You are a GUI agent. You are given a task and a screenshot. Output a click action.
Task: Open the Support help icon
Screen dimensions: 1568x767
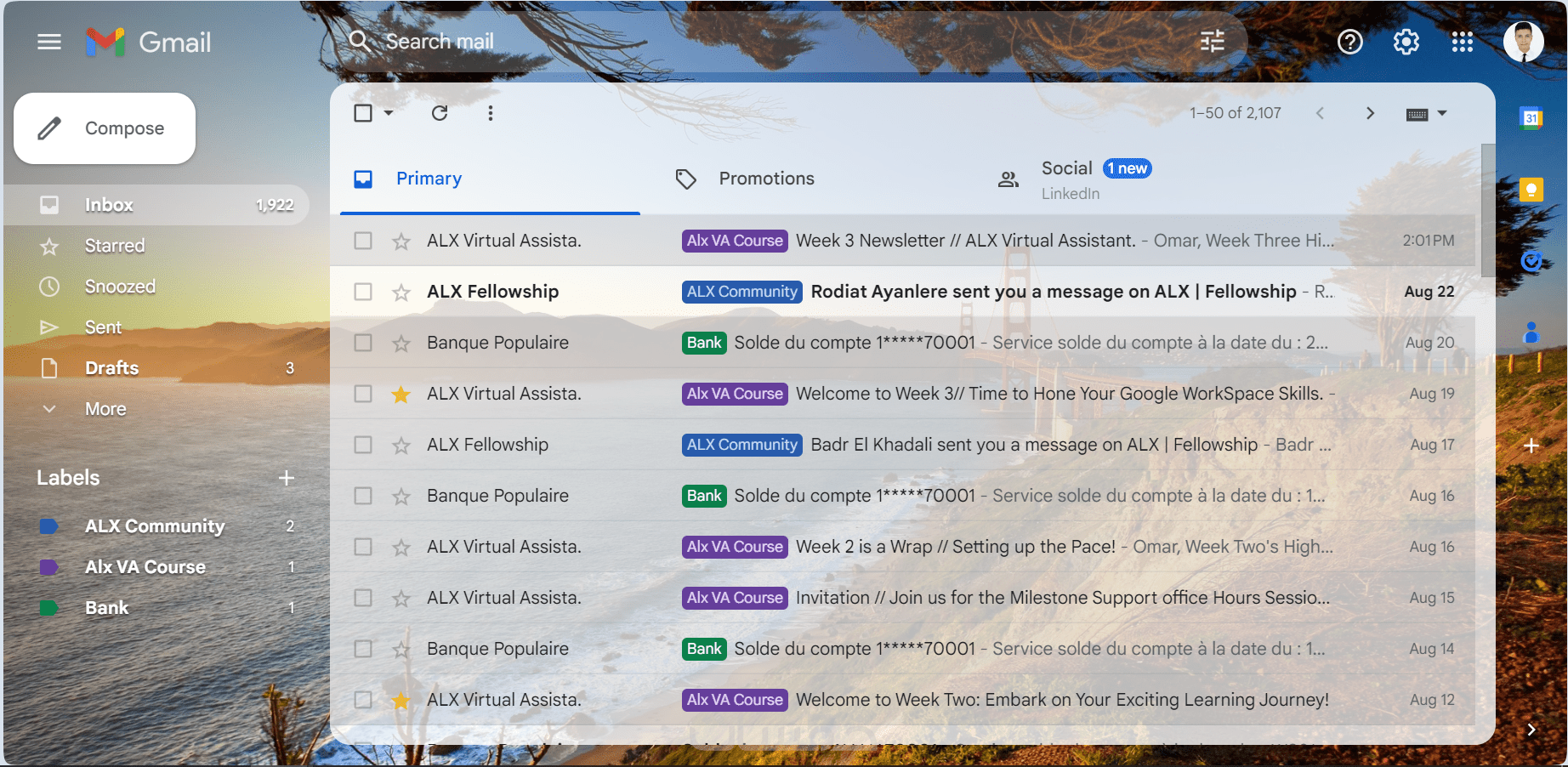1350,42
